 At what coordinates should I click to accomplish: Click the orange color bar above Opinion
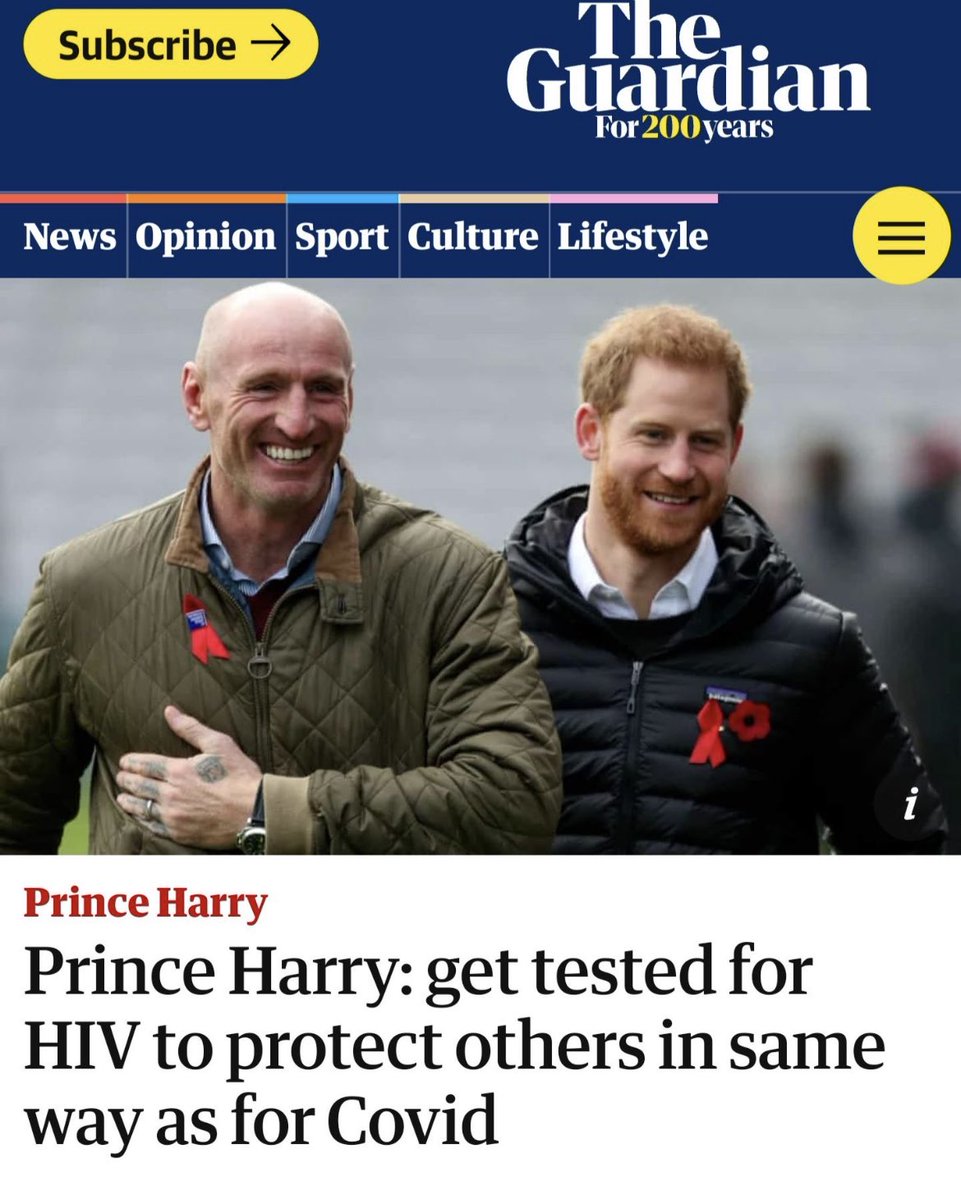point(206,198)
